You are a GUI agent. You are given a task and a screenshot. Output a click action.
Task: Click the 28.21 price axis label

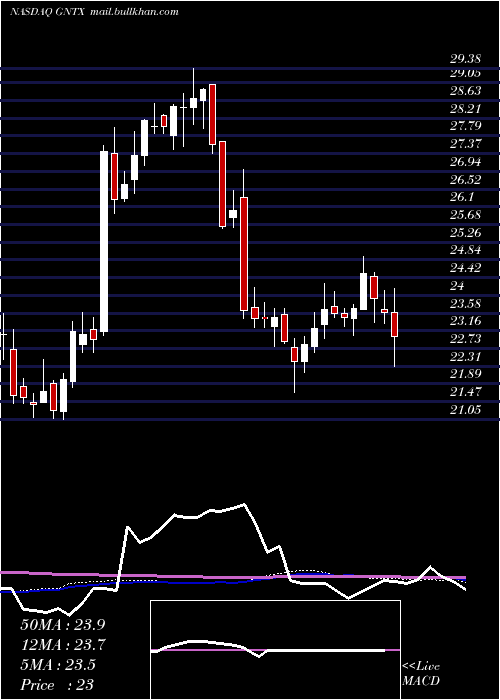[465, 109]
